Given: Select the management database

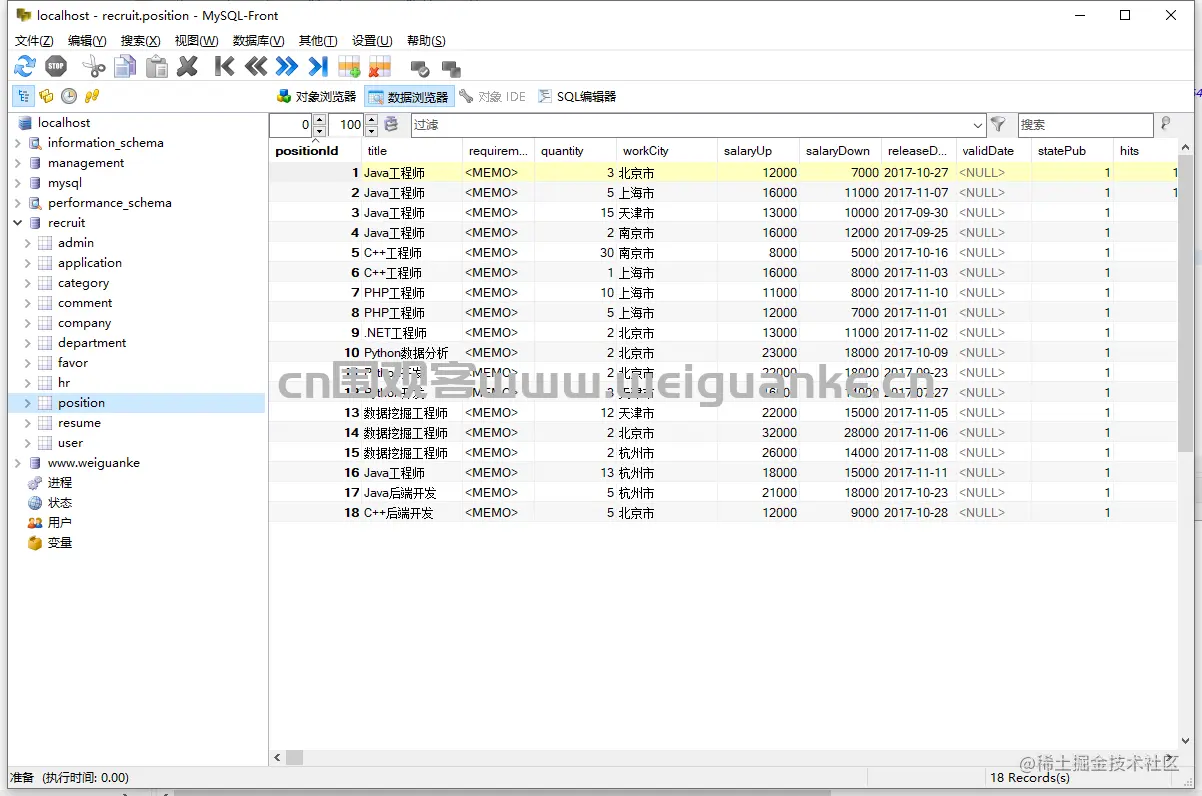Looking at the screenshot, I should pos(86,163).
